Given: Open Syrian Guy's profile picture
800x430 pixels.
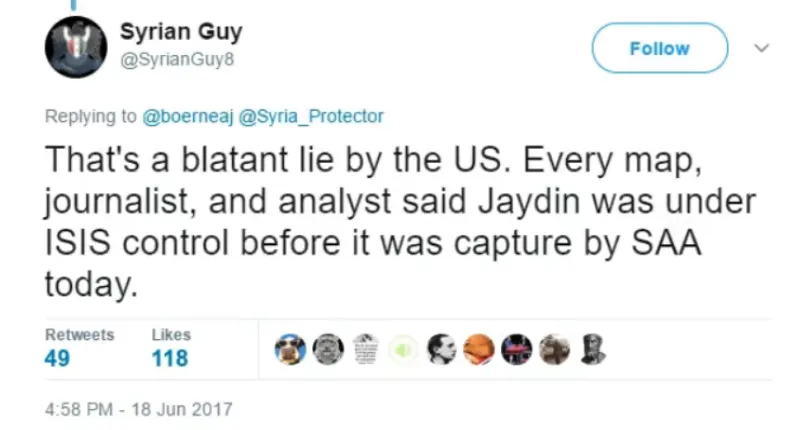Looking at the screenshot, I should [x=76, y=47].
